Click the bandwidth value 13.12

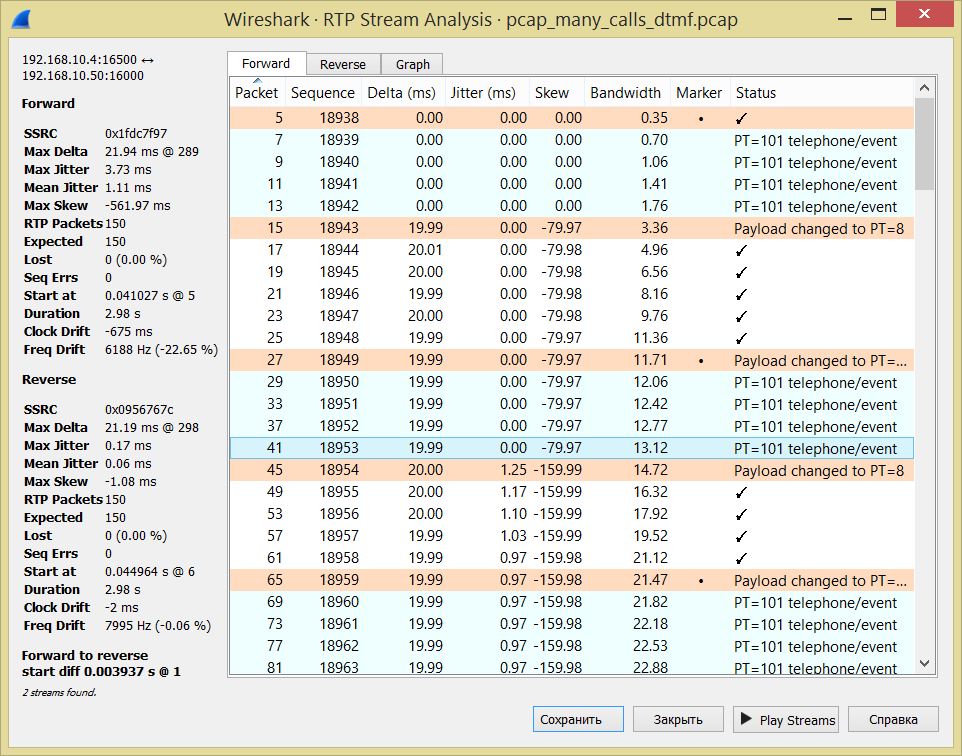click(650, 448)
